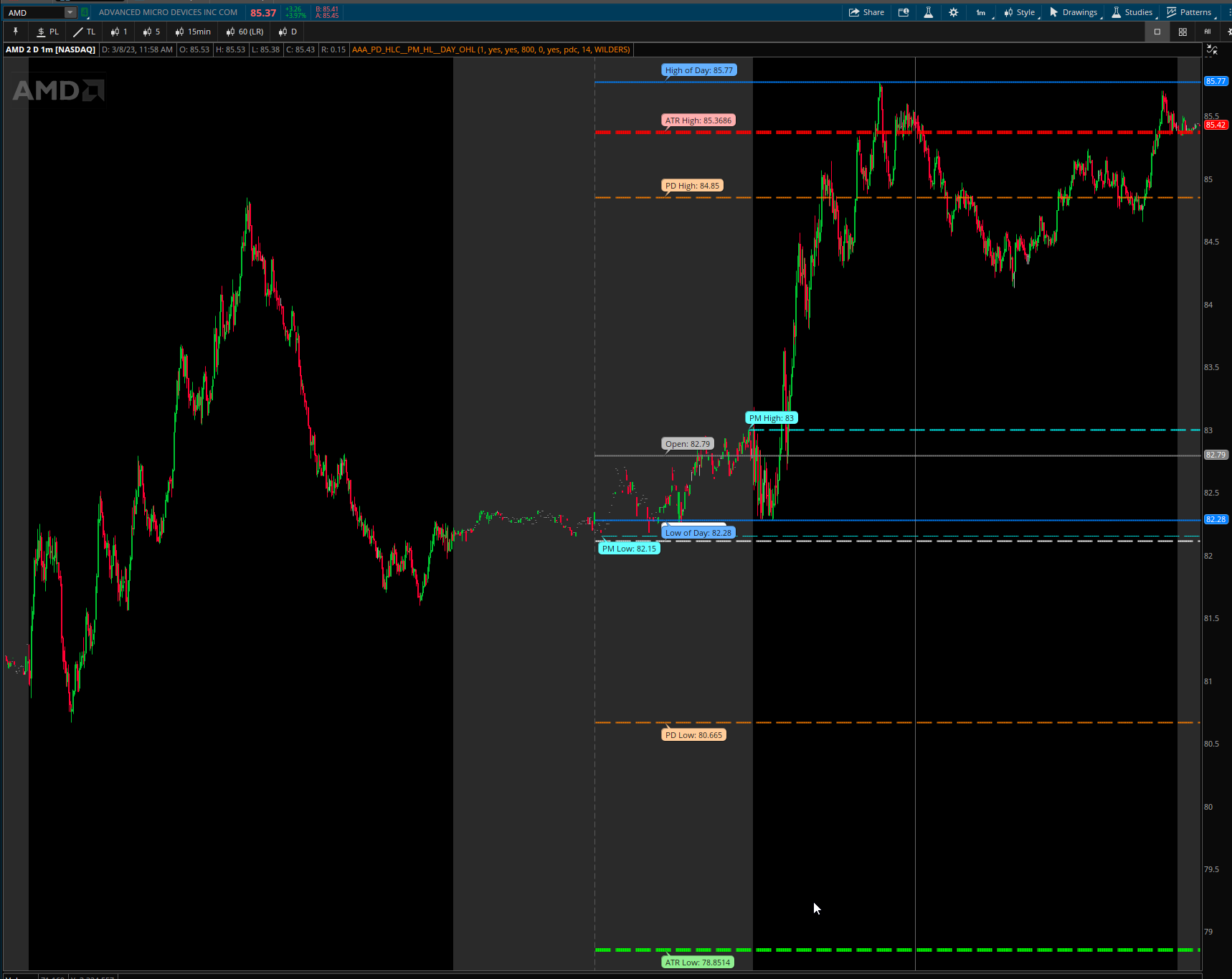Click the Share button in the top toolbar
This screenshot has height=979, width=1232.
click(x=866, y=12)
